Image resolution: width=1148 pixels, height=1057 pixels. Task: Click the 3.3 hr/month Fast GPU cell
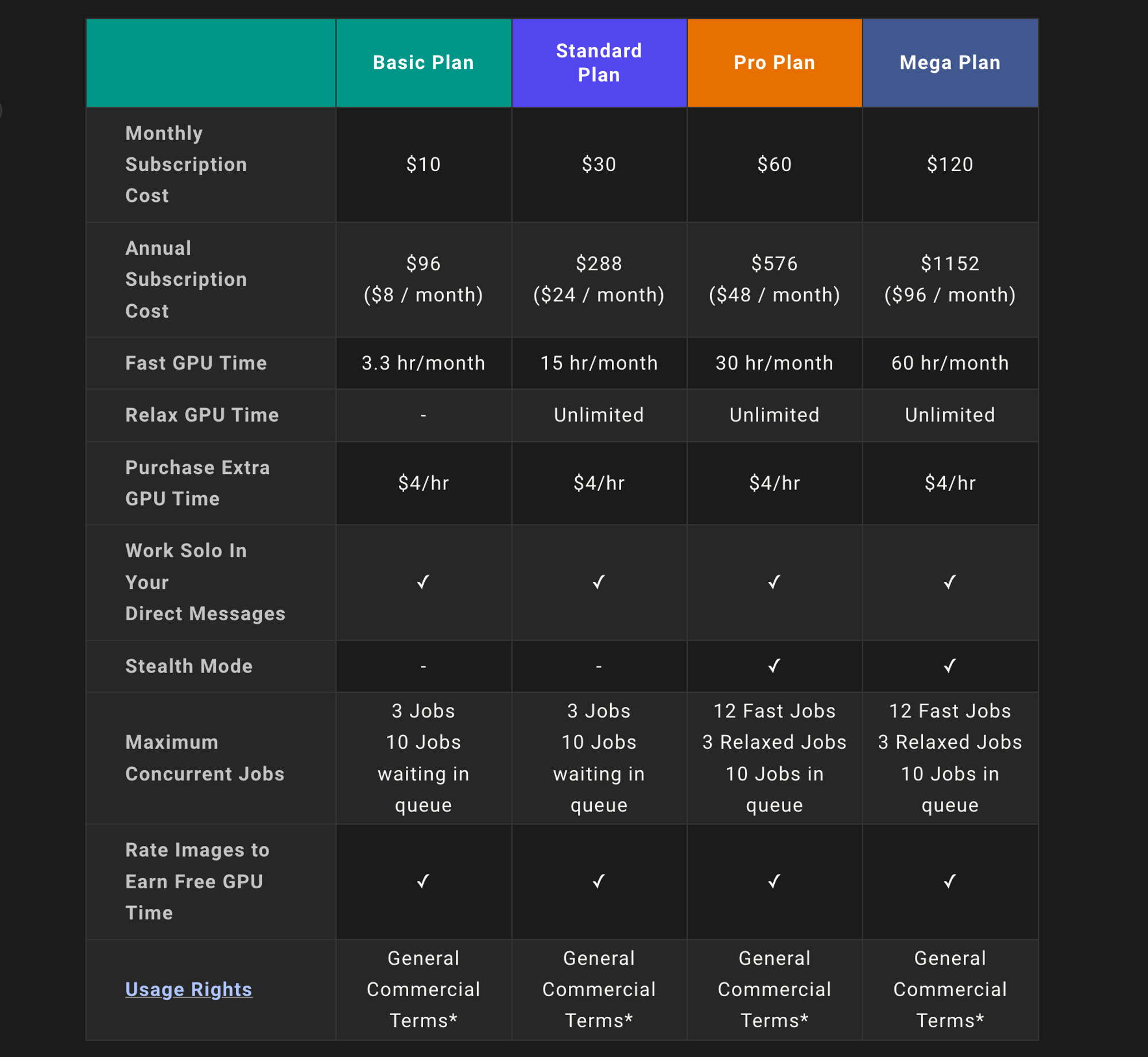(x=424, y=363)
